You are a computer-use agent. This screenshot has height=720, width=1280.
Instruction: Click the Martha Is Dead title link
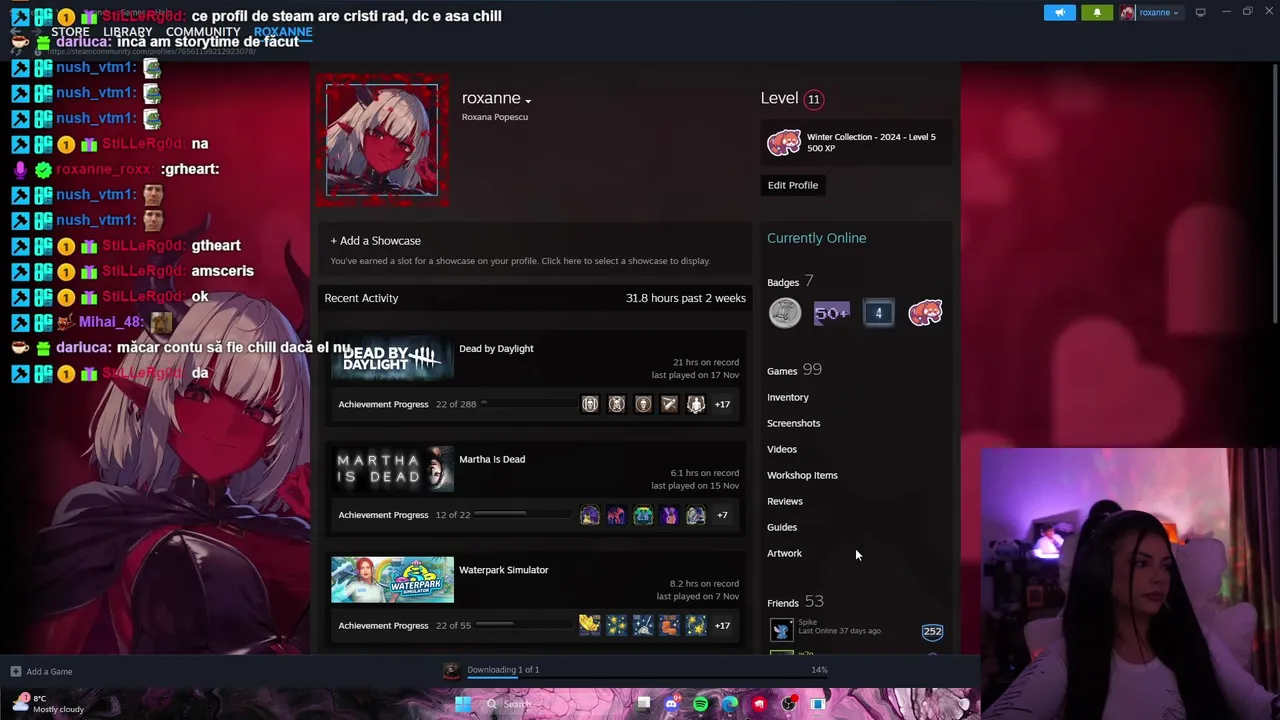pos(492,460)
